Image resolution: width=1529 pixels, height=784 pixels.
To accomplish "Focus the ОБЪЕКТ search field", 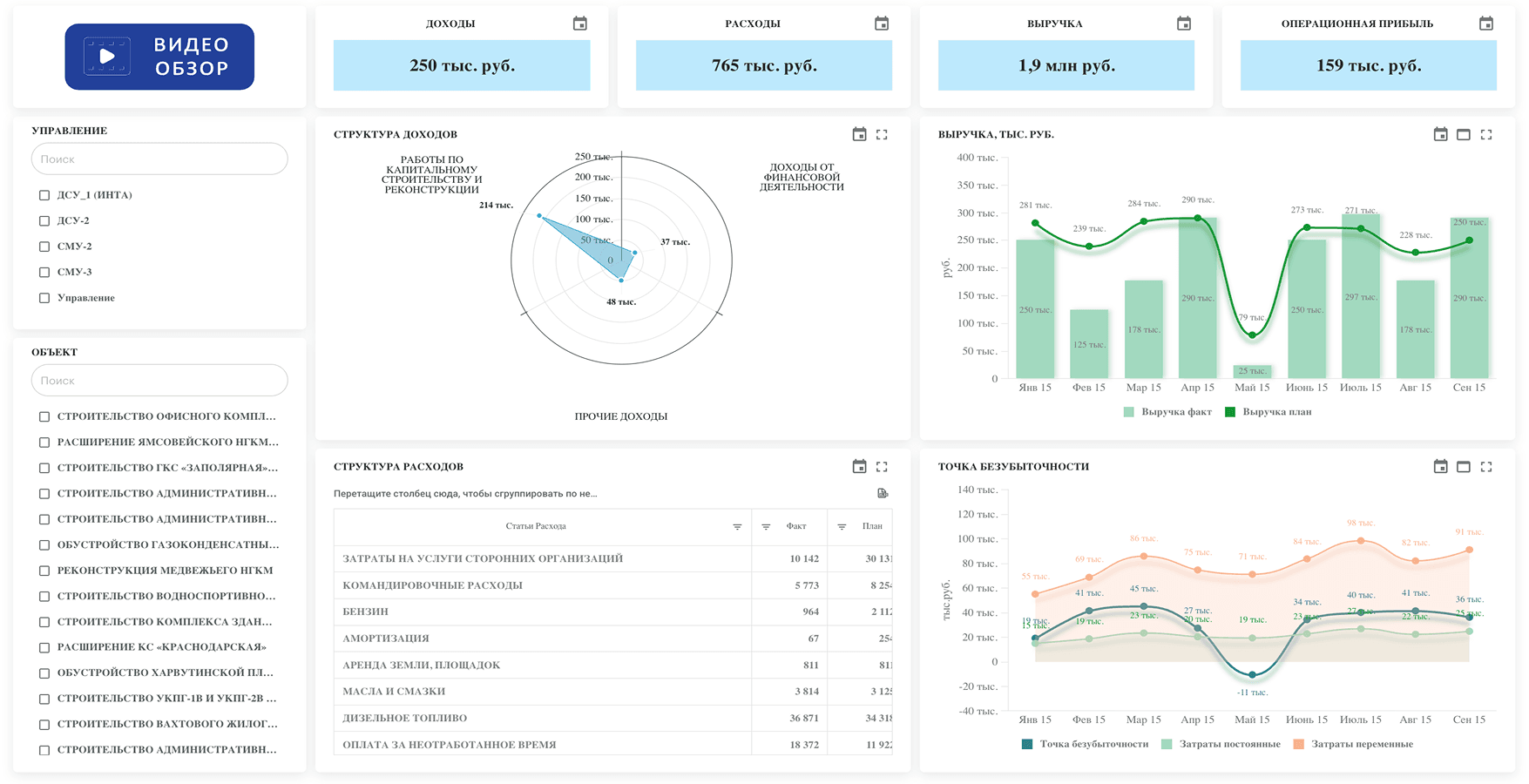I will tap(159, 380).
